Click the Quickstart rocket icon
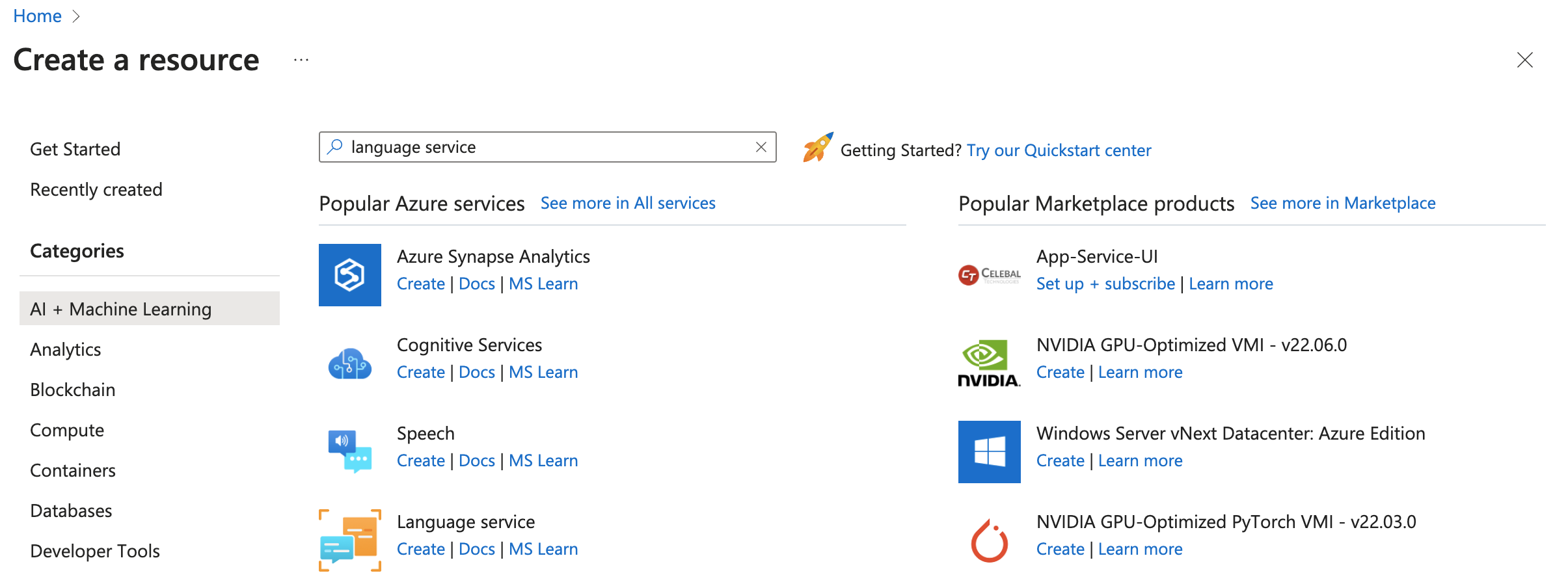 point(817,147)
